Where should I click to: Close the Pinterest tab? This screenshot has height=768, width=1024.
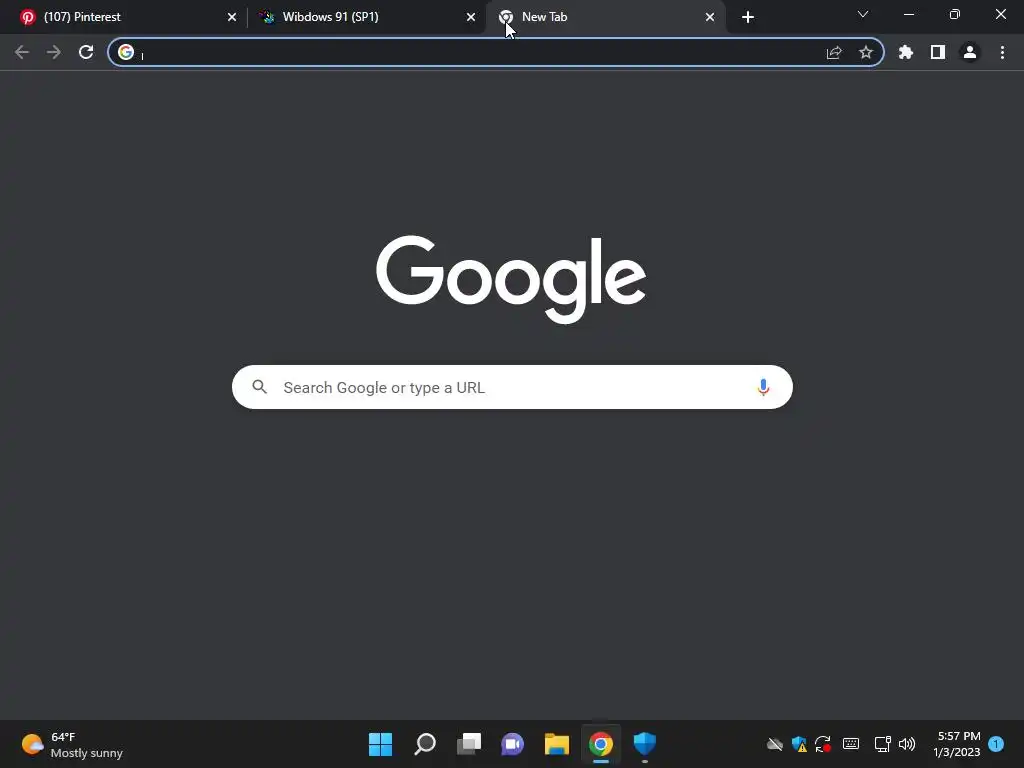[x=232, y=17]
